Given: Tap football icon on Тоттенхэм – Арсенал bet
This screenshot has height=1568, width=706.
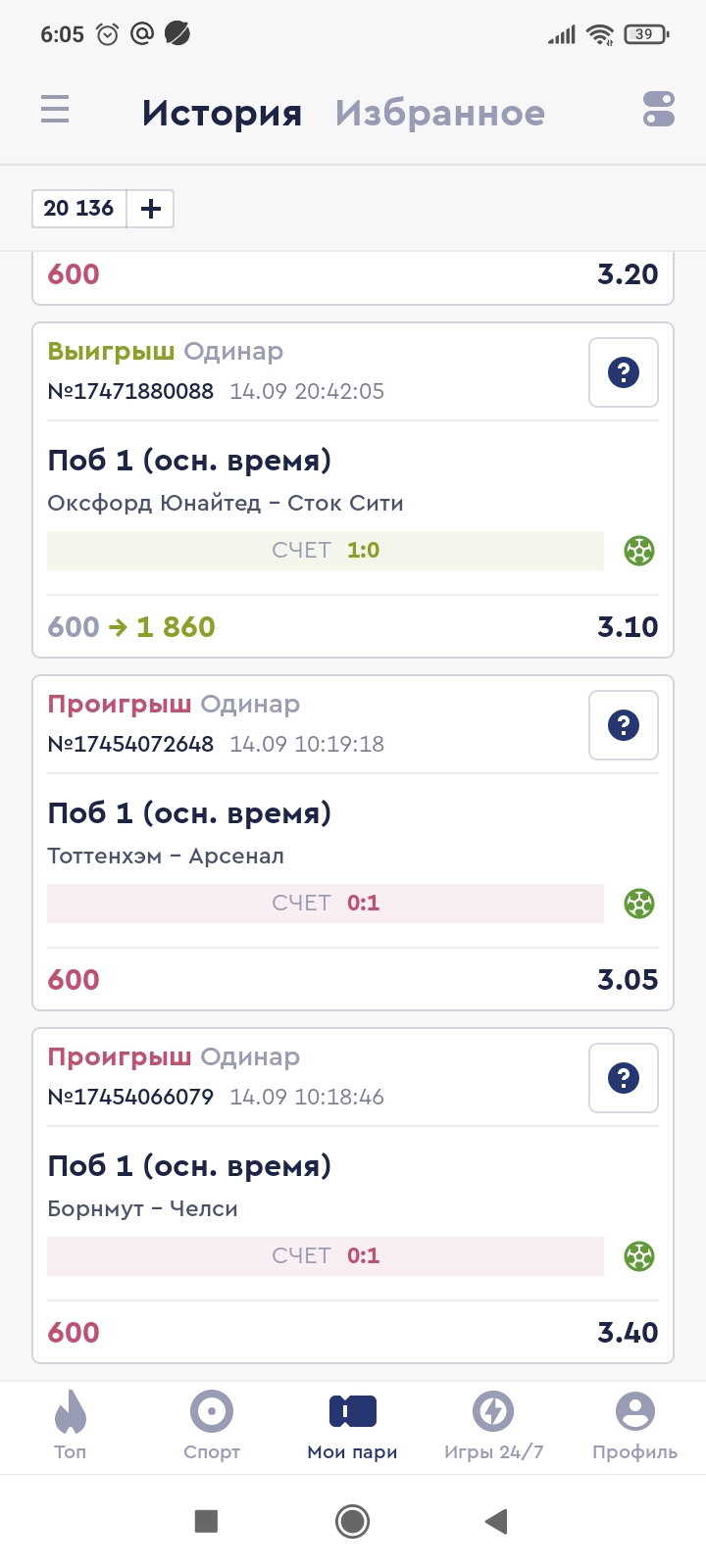Looking at the screenshot, I should (x=639, y=904).
